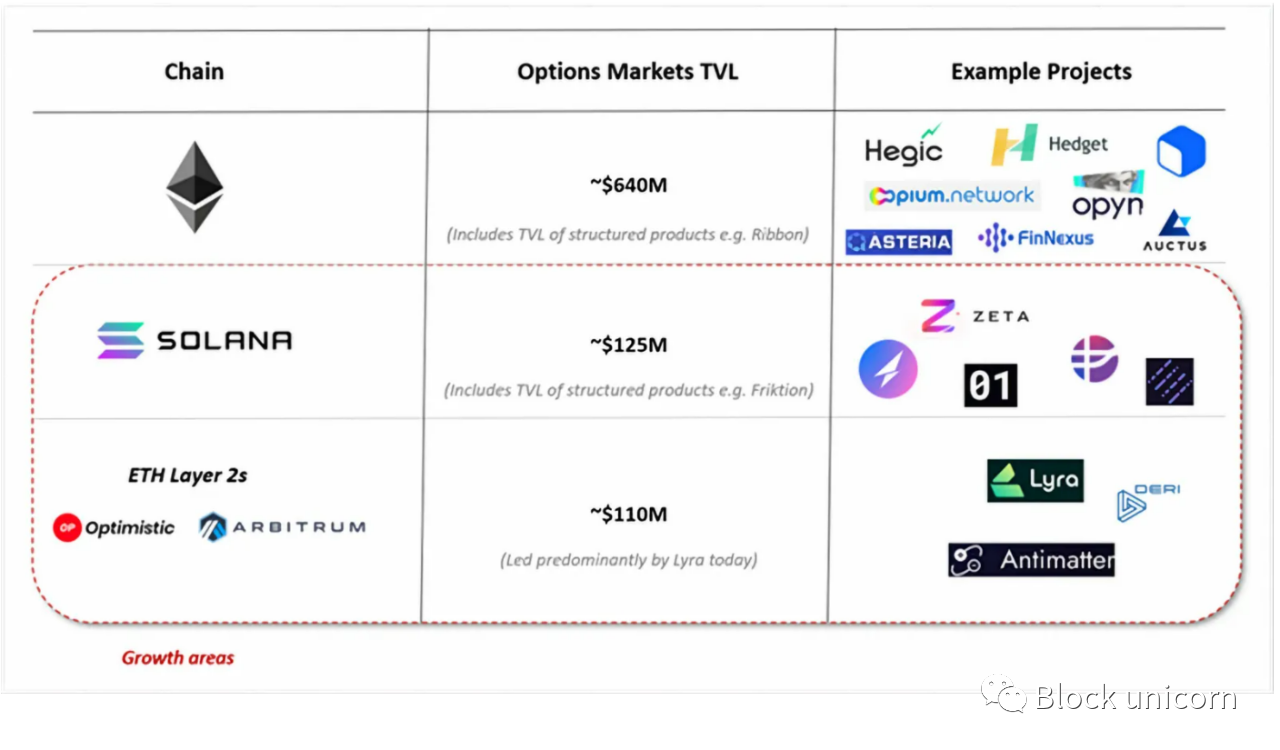This screenshot has width=1280, height=750.
Task: Click the Options Markets TVL header
Action: (x=628, y=72)
